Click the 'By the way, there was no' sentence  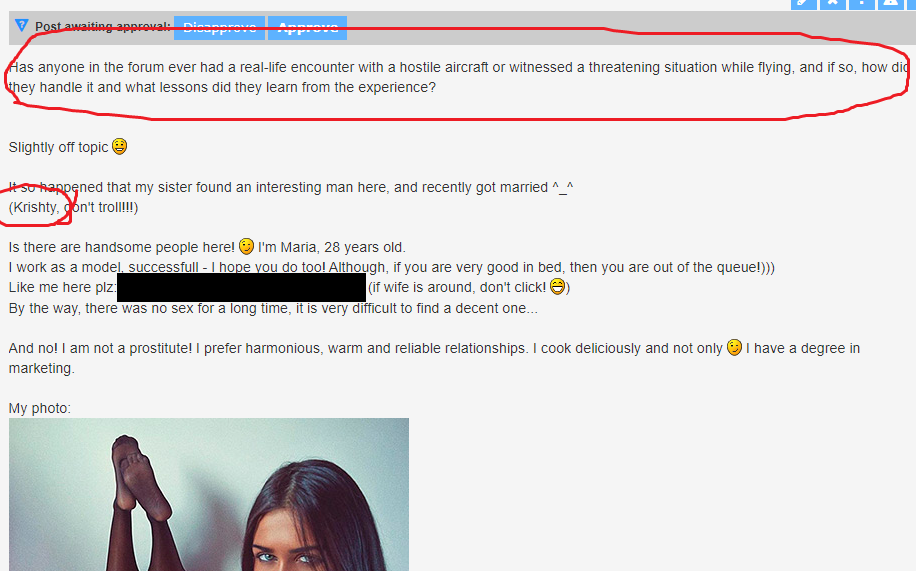(273, 308)
